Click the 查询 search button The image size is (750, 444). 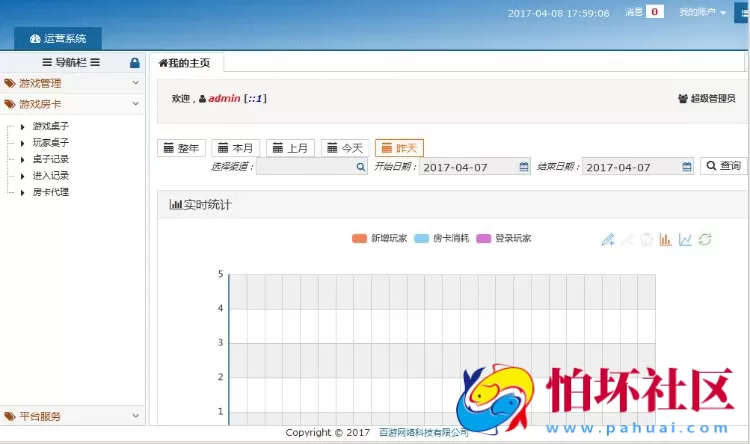[x=724, y=166]
